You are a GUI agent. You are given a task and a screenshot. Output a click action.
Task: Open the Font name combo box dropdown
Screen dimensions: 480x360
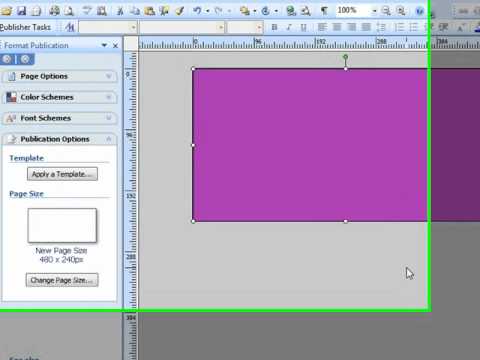221,27
